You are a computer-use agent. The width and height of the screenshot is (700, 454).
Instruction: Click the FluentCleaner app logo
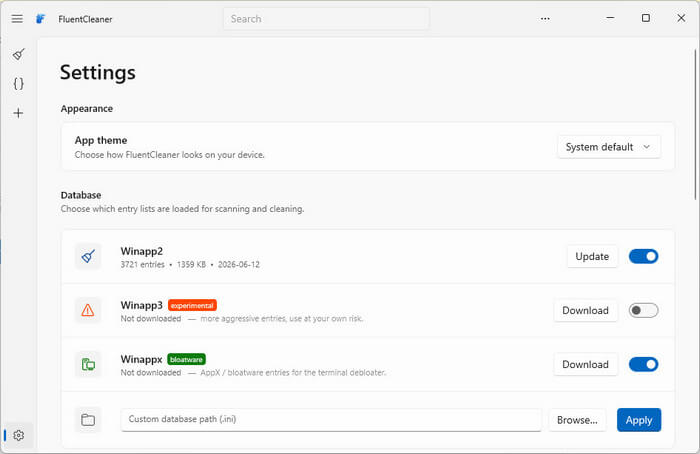(41, 19)
